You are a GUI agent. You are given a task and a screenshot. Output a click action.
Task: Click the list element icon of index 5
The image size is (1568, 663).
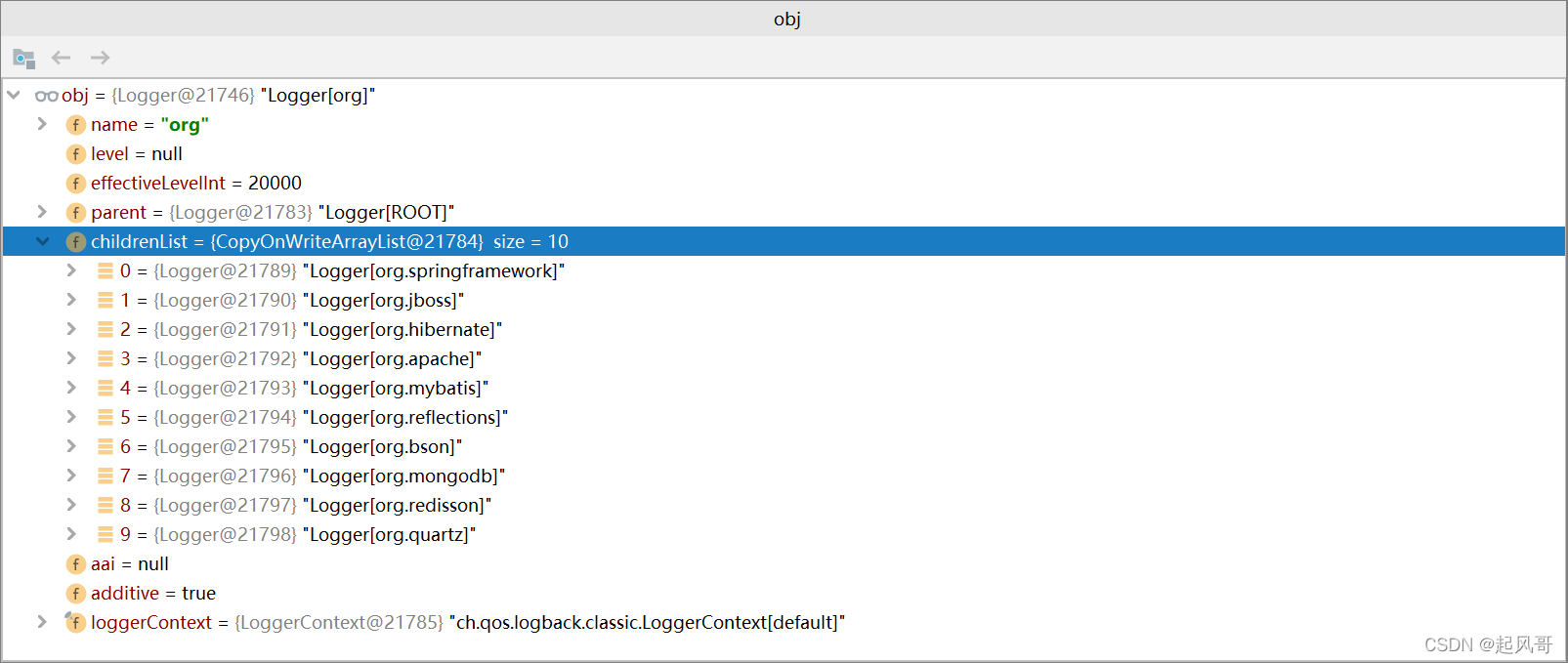(105, 417)
